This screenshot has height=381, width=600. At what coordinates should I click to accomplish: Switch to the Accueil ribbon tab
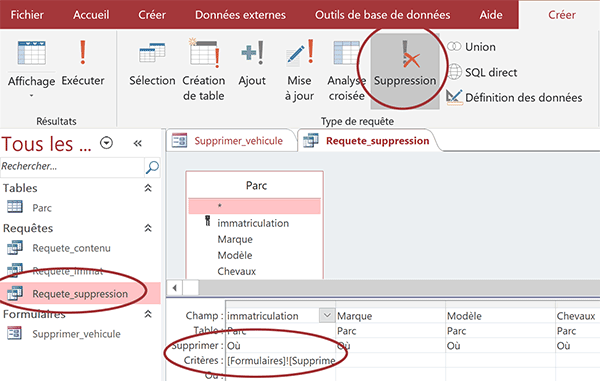click(91, 15)
